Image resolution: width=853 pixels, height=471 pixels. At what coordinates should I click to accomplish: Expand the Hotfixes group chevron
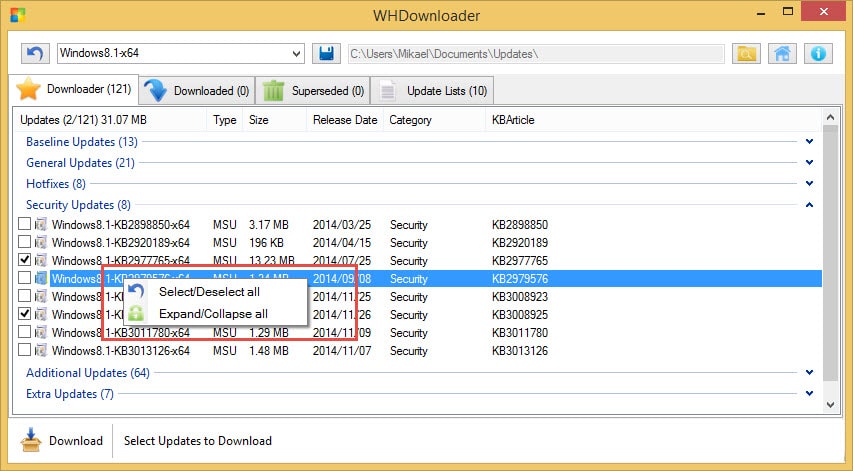[809, 183]
